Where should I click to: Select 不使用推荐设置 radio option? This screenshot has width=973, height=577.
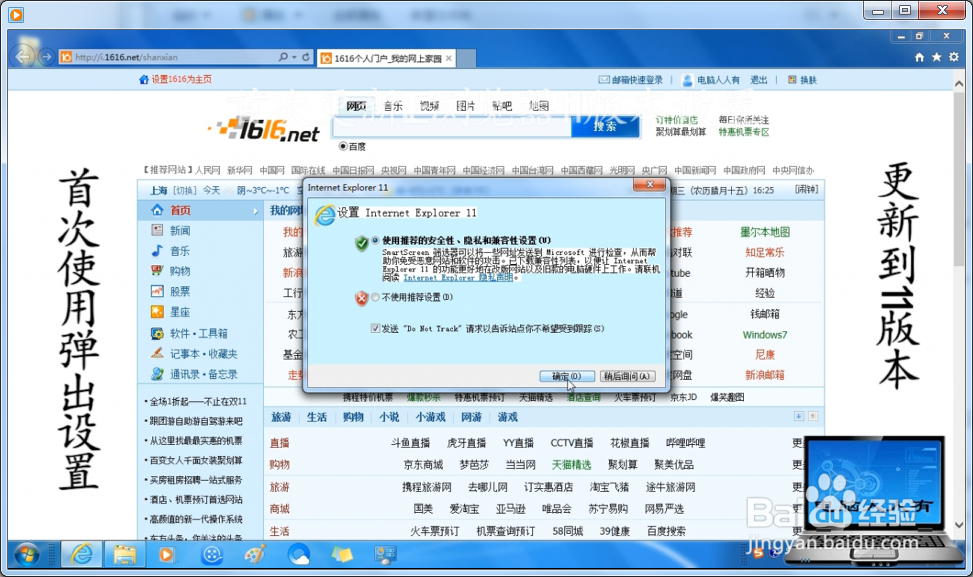pyautogui.click(x=375, y=297)
